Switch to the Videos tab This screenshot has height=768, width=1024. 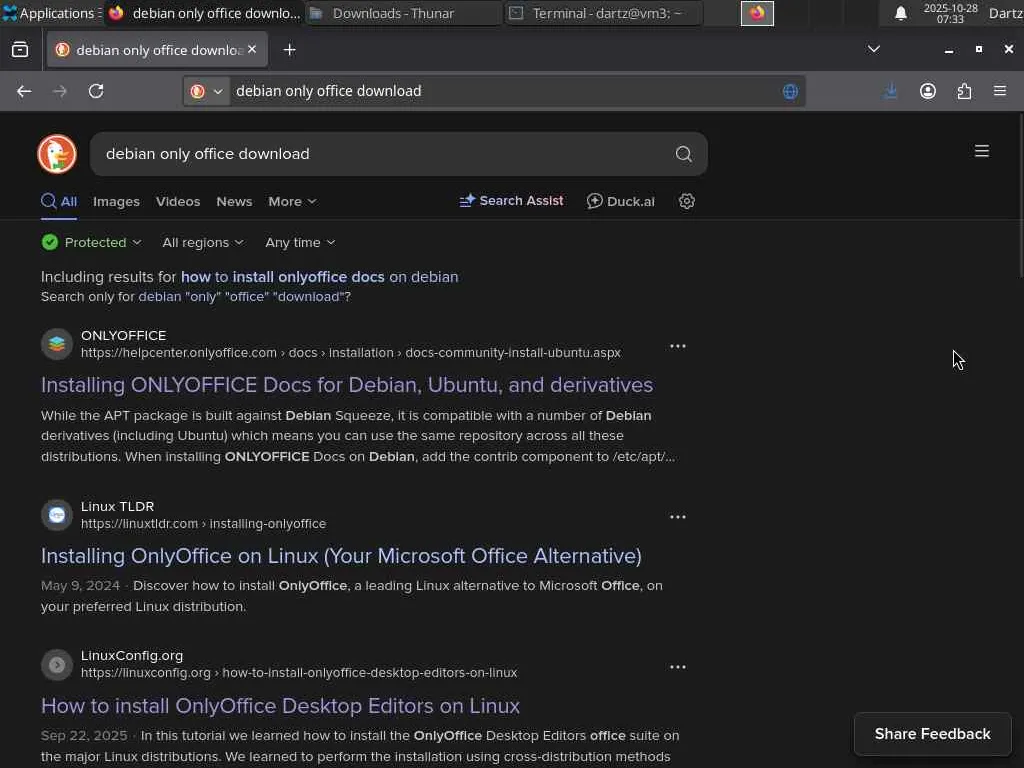(x=178, y=202)
